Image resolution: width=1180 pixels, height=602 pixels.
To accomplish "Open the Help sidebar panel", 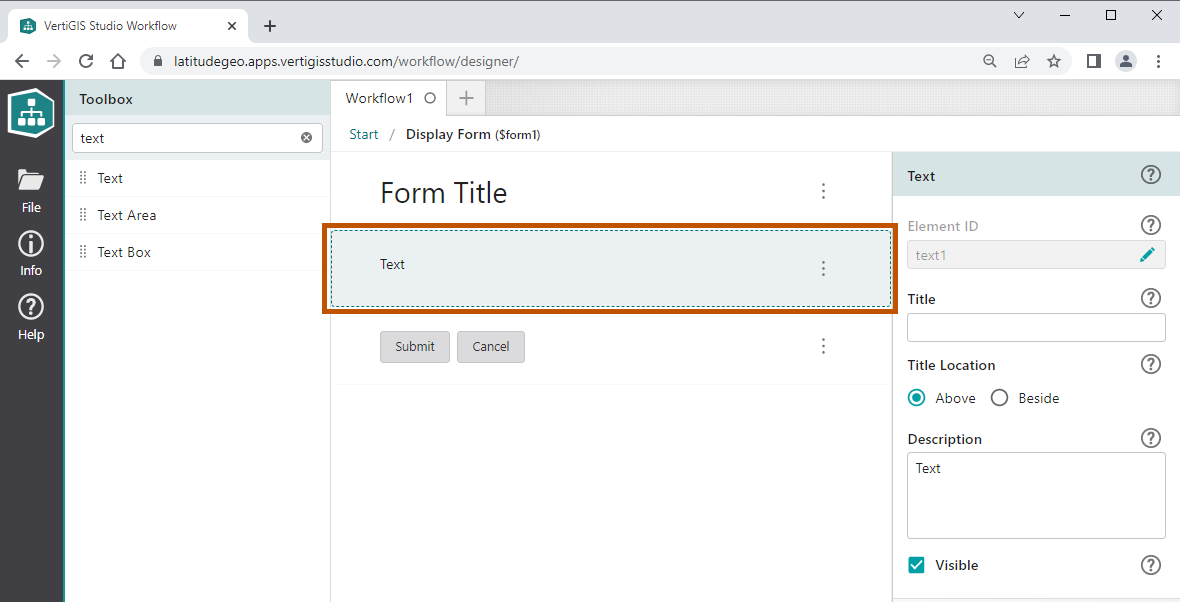I will pos(31,316).
